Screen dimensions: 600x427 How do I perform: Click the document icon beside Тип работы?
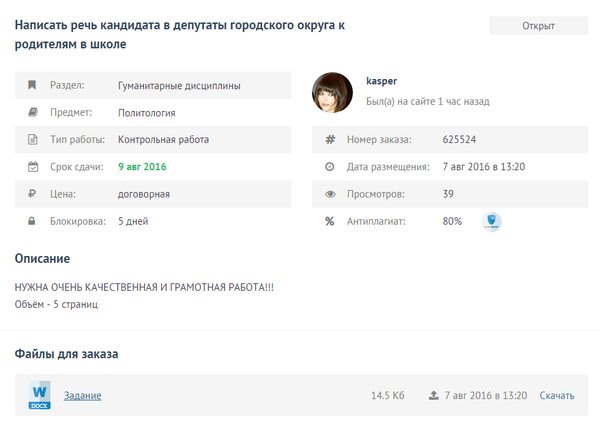32,140
